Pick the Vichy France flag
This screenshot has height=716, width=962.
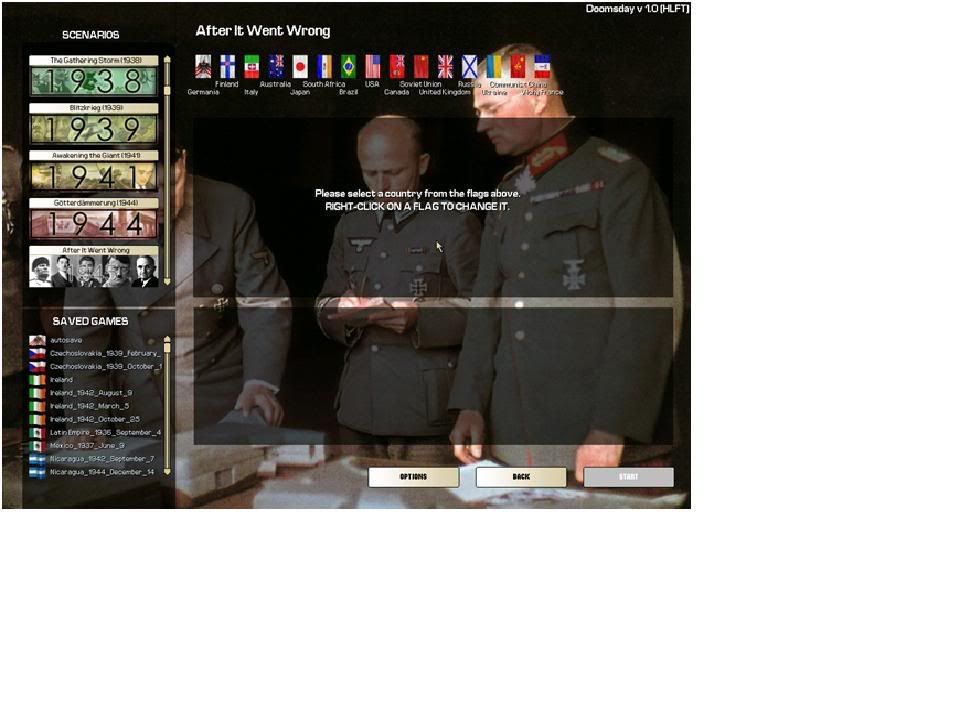click(x=542, y=67)
